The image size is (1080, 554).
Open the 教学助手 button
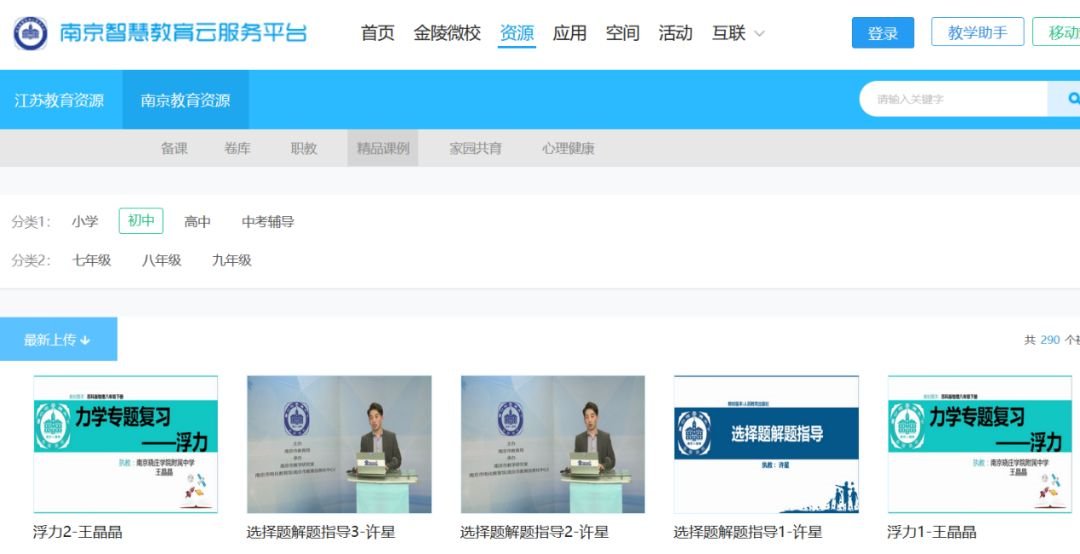click(x=977, y=32)
